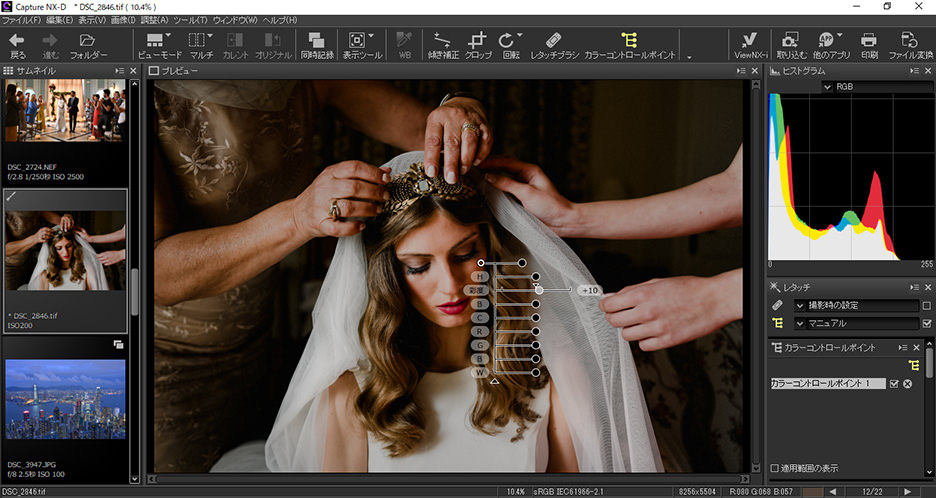Open the レタッチ panel options menu icon
Screen dimensions: 936x498
pos(914,287)
